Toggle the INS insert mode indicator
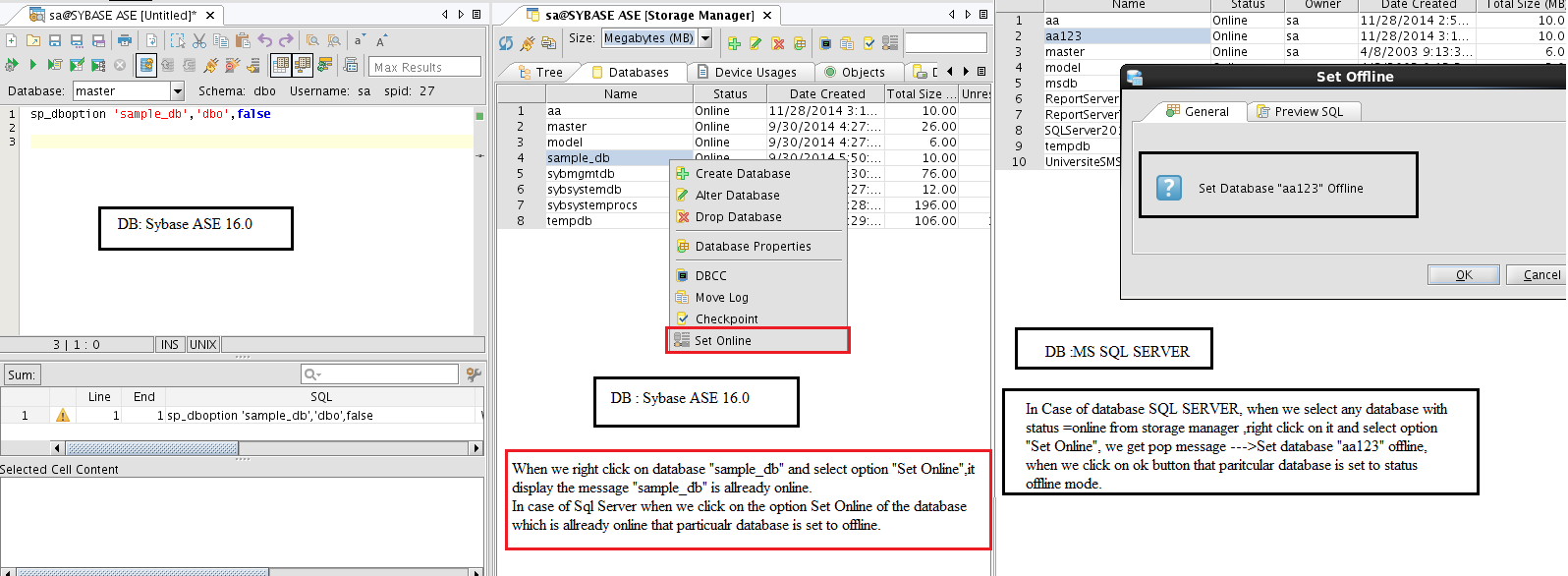This screenshot has width=1568, height=576. coord(170,344)
